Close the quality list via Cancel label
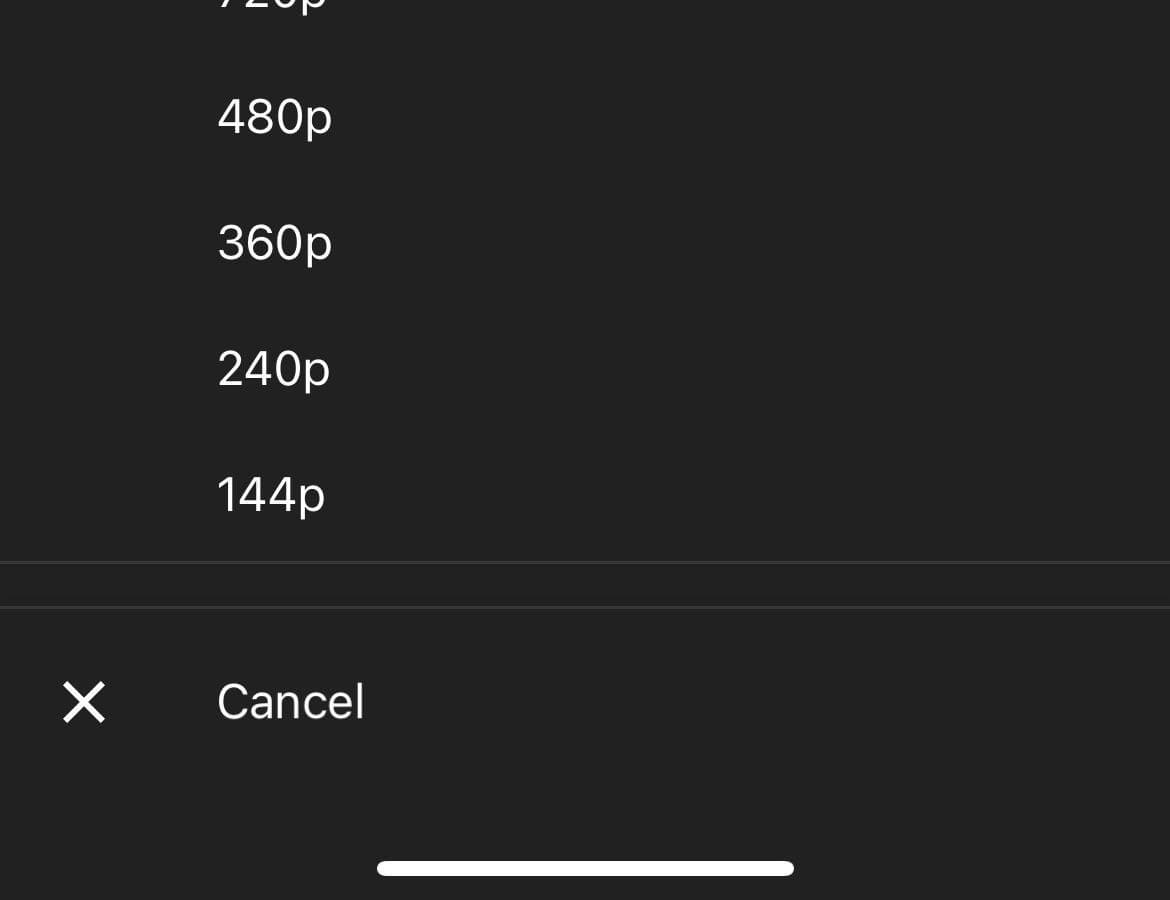The image size is (1170, 900). (x=290, y=702)
